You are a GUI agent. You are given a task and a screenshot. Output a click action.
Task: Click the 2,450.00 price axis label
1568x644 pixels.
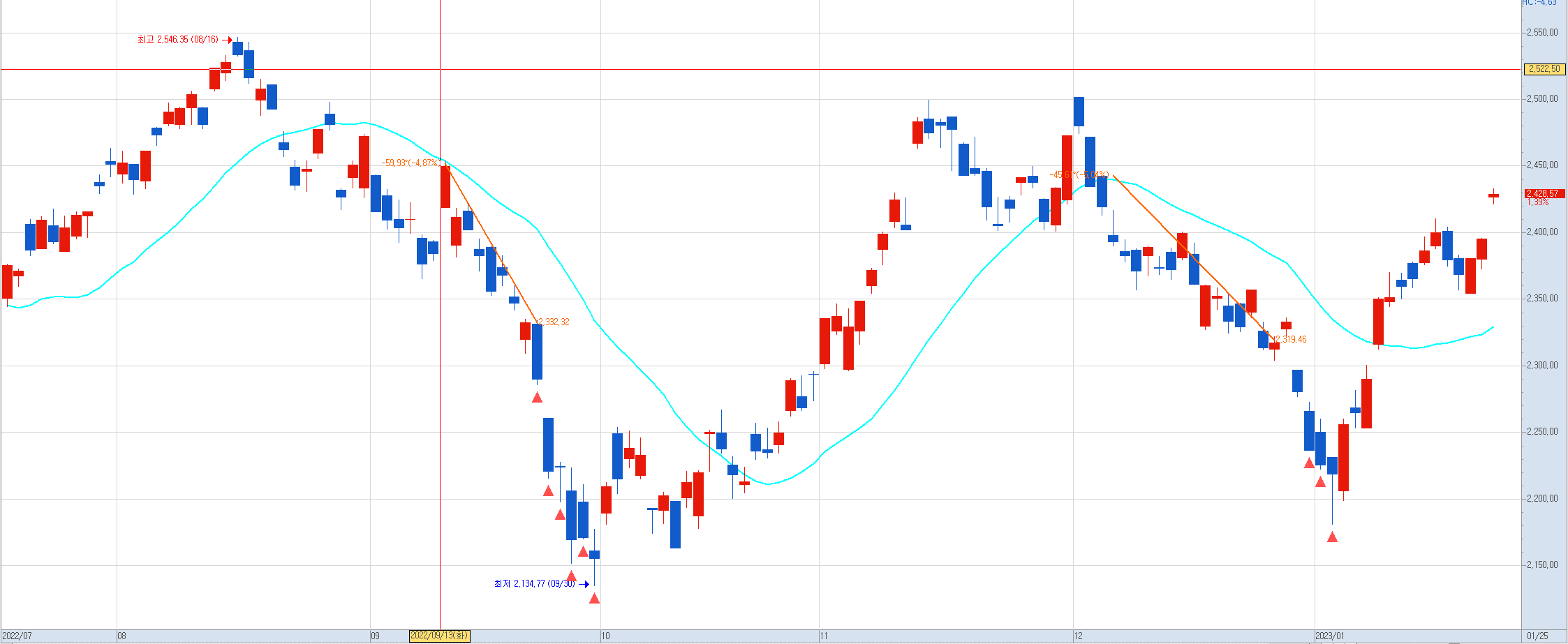click(x=1542, y=165)
